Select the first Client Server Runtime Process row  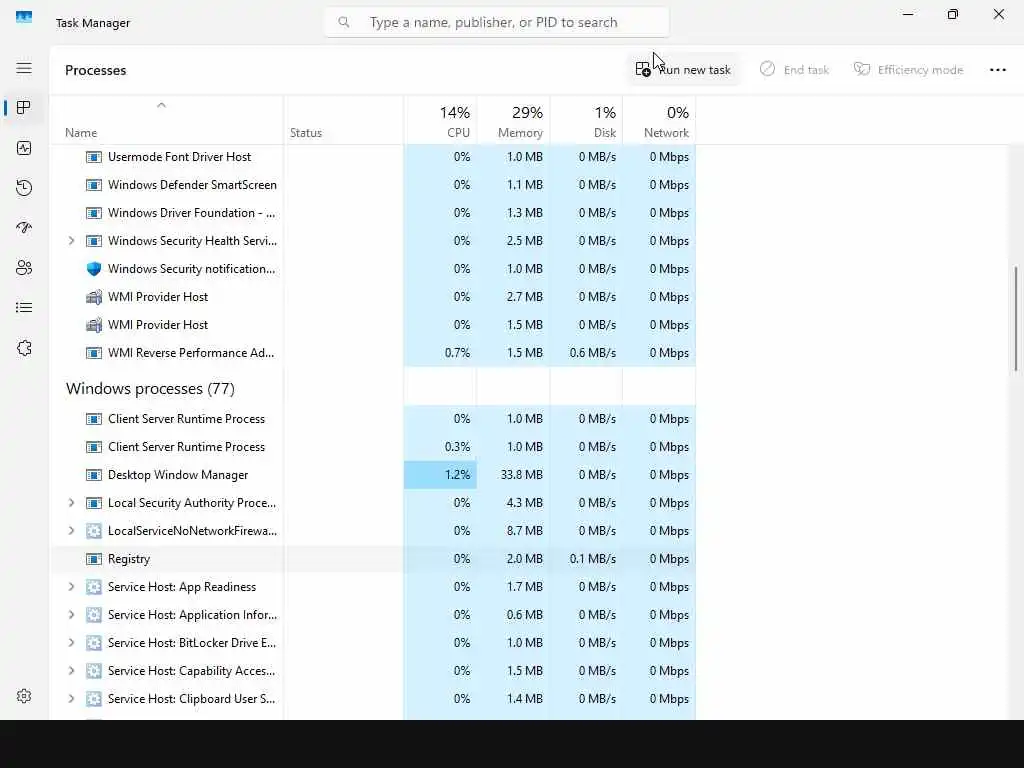coord(373,419)
